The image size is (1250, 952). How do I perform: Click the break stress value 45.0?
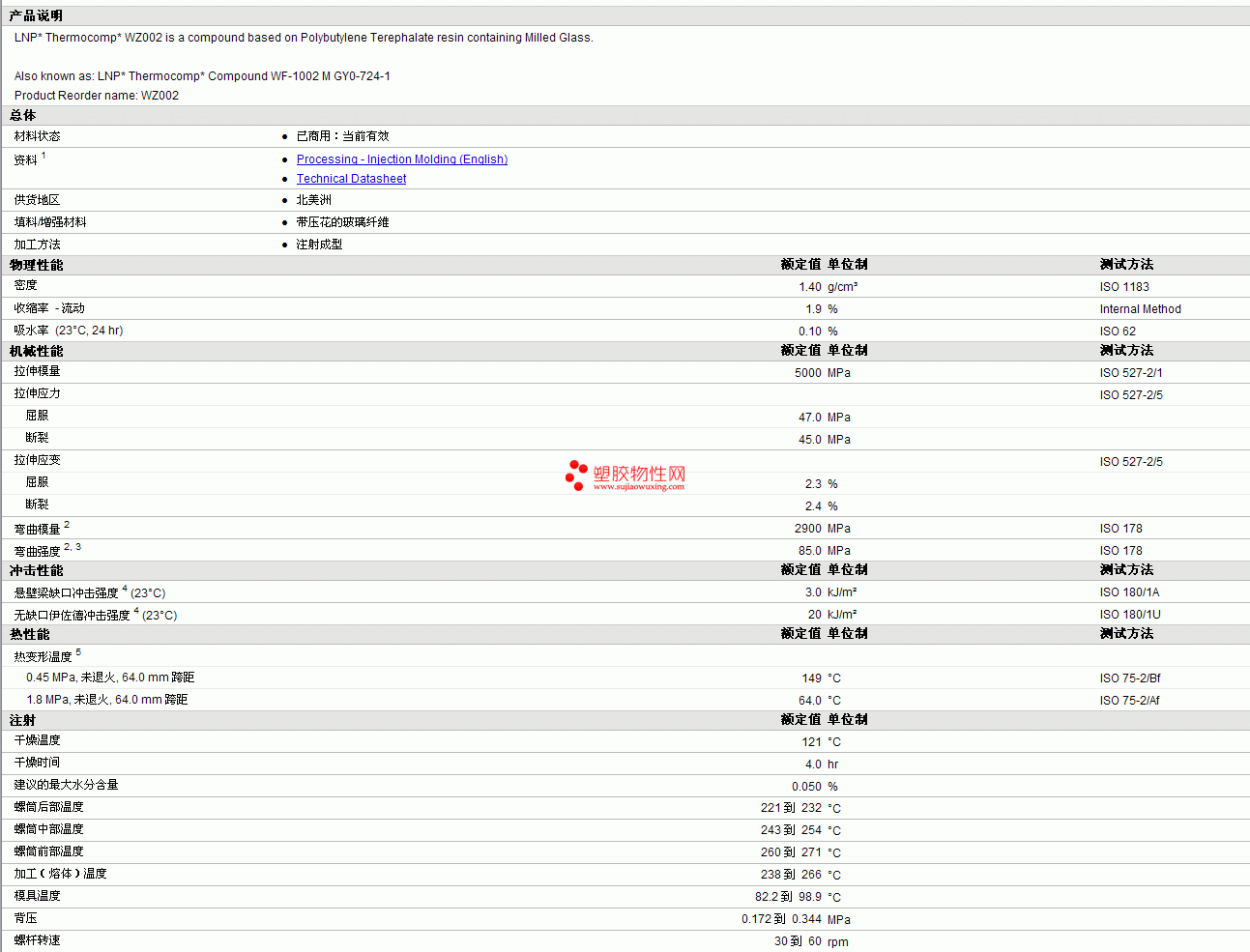pos(810,440)
